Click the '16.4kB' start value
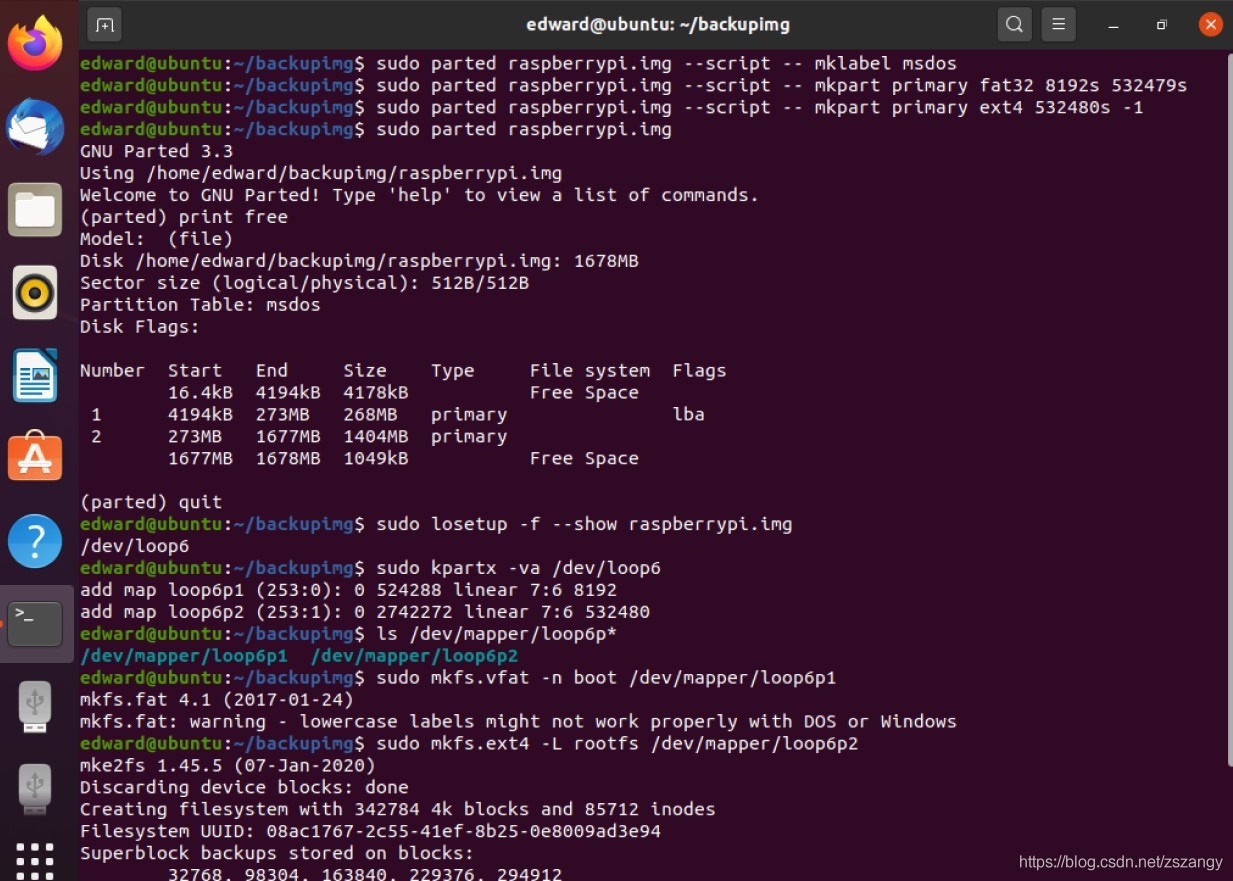1233x881 pixels. tap(200, 393)
